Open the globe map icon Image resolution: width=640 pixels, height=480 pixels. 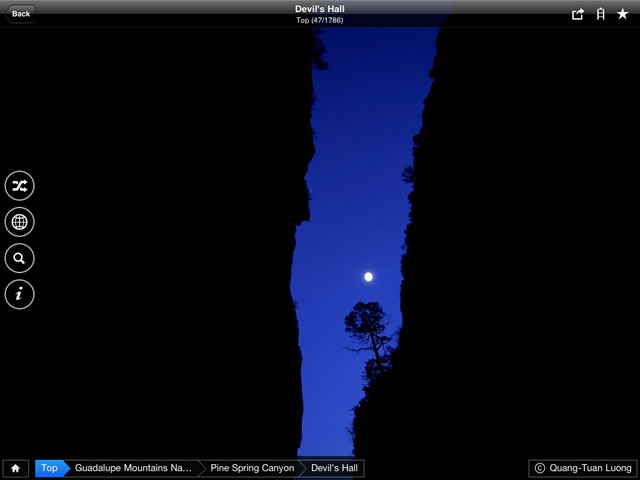coord(20,222)
